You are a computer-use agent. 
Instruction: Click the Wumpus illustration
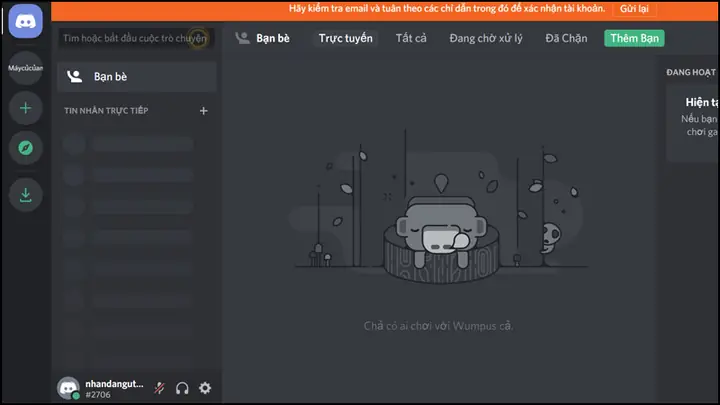[440, 207]
